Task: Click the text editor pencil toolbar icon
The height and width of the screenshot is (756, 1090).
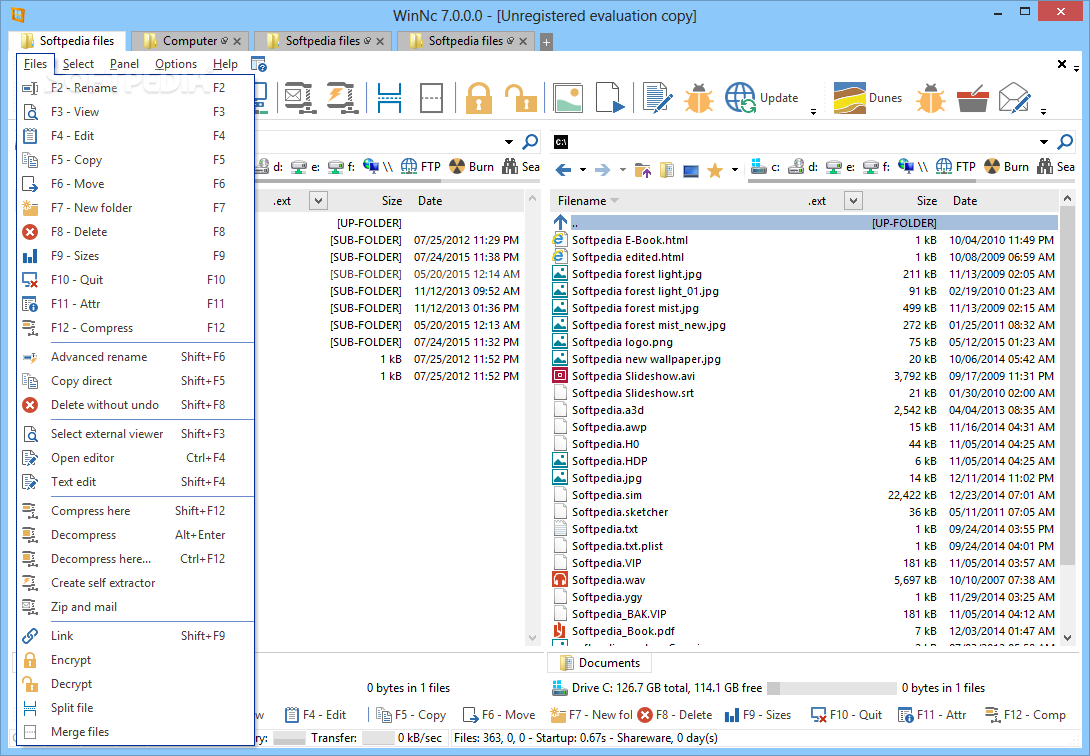Action: [657, 98]
